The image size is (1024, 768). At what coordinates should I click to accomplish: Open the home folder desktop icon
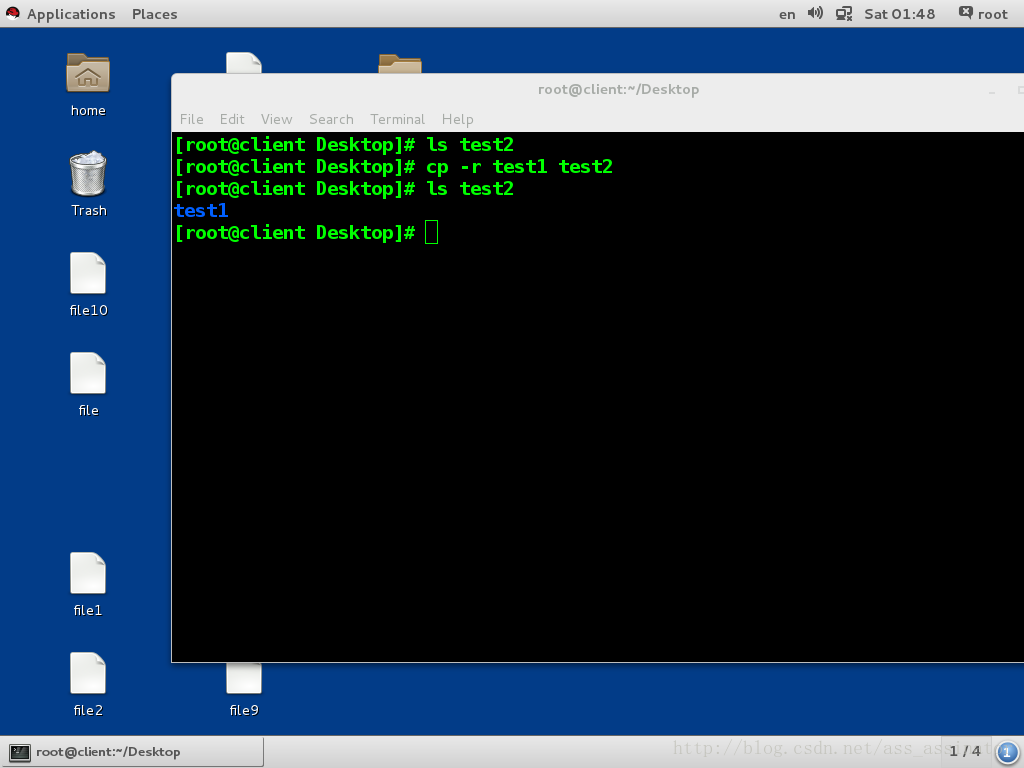pos(88,73)
